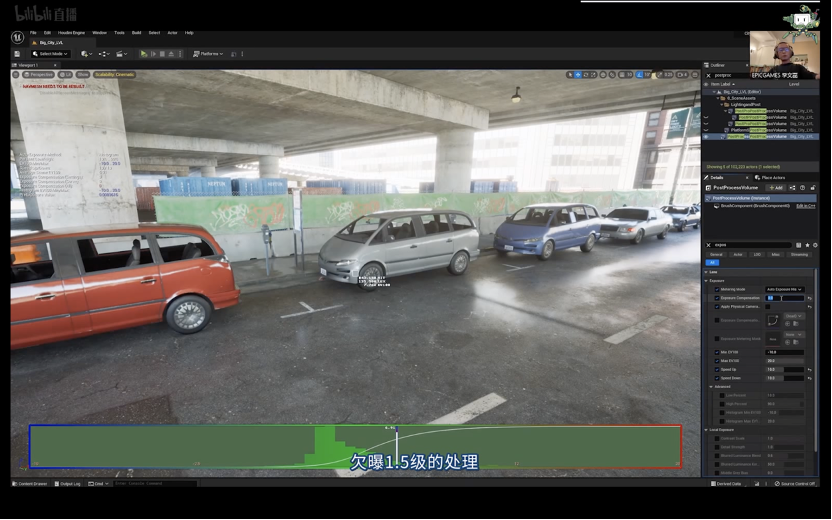Toggle the coordinate space globe icon
This screenshot has height=520, width=832.
coord(603,75)
